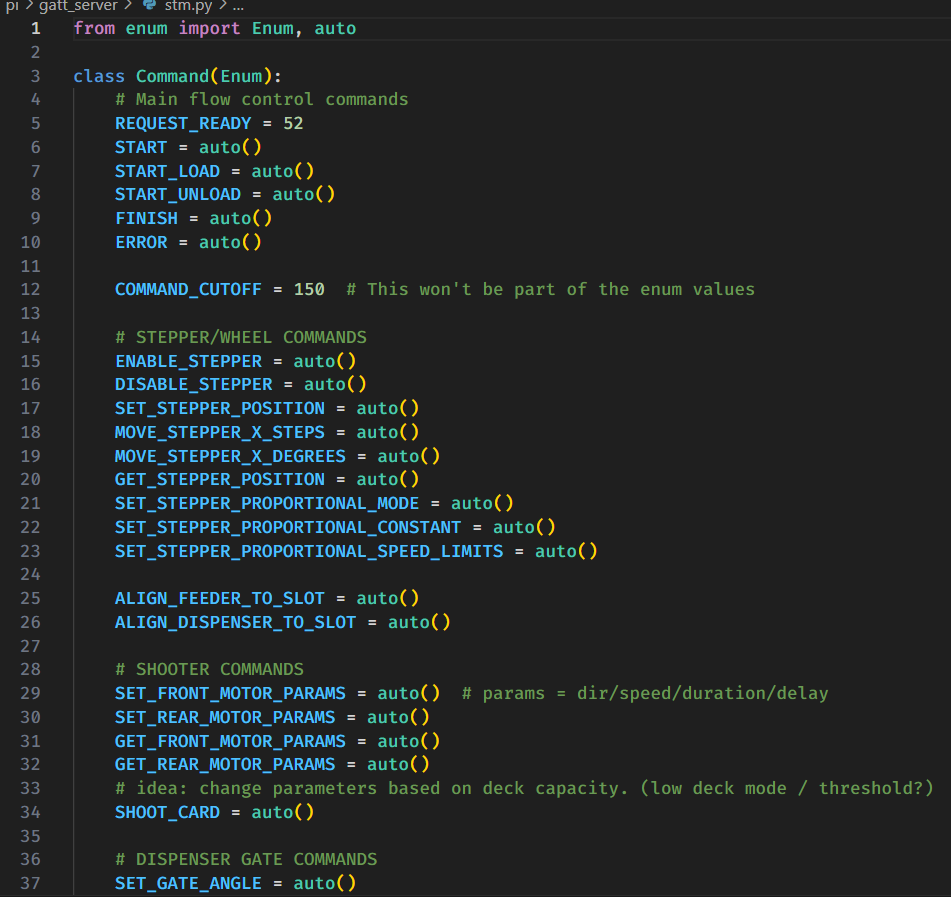Viewport: 951px width, 897px height.
Task: Click line number 37 in the gutter
Action: coord(30,883)
